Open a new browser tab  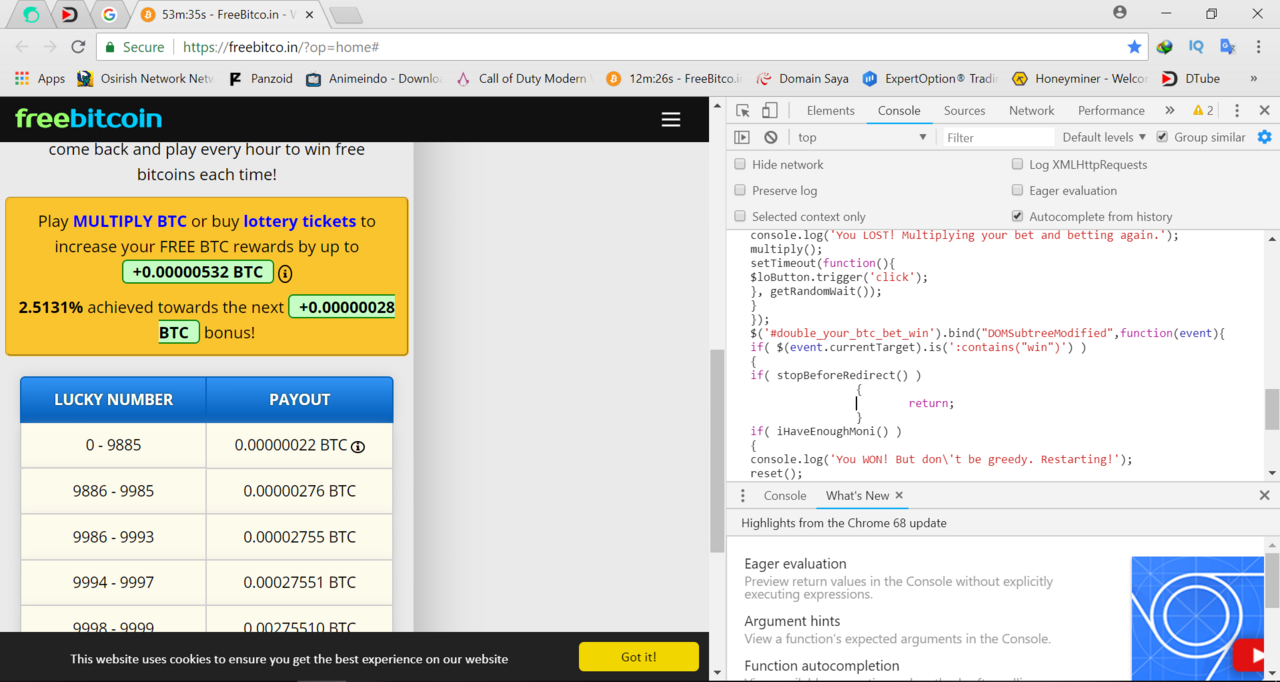[345, 15]
